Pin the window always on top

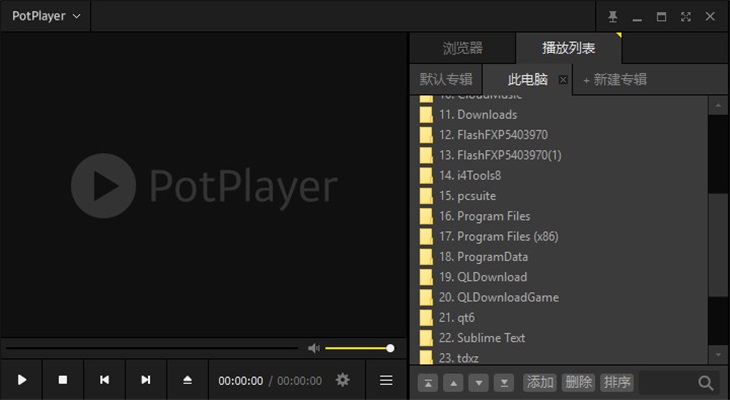click(x=613, y=17)
